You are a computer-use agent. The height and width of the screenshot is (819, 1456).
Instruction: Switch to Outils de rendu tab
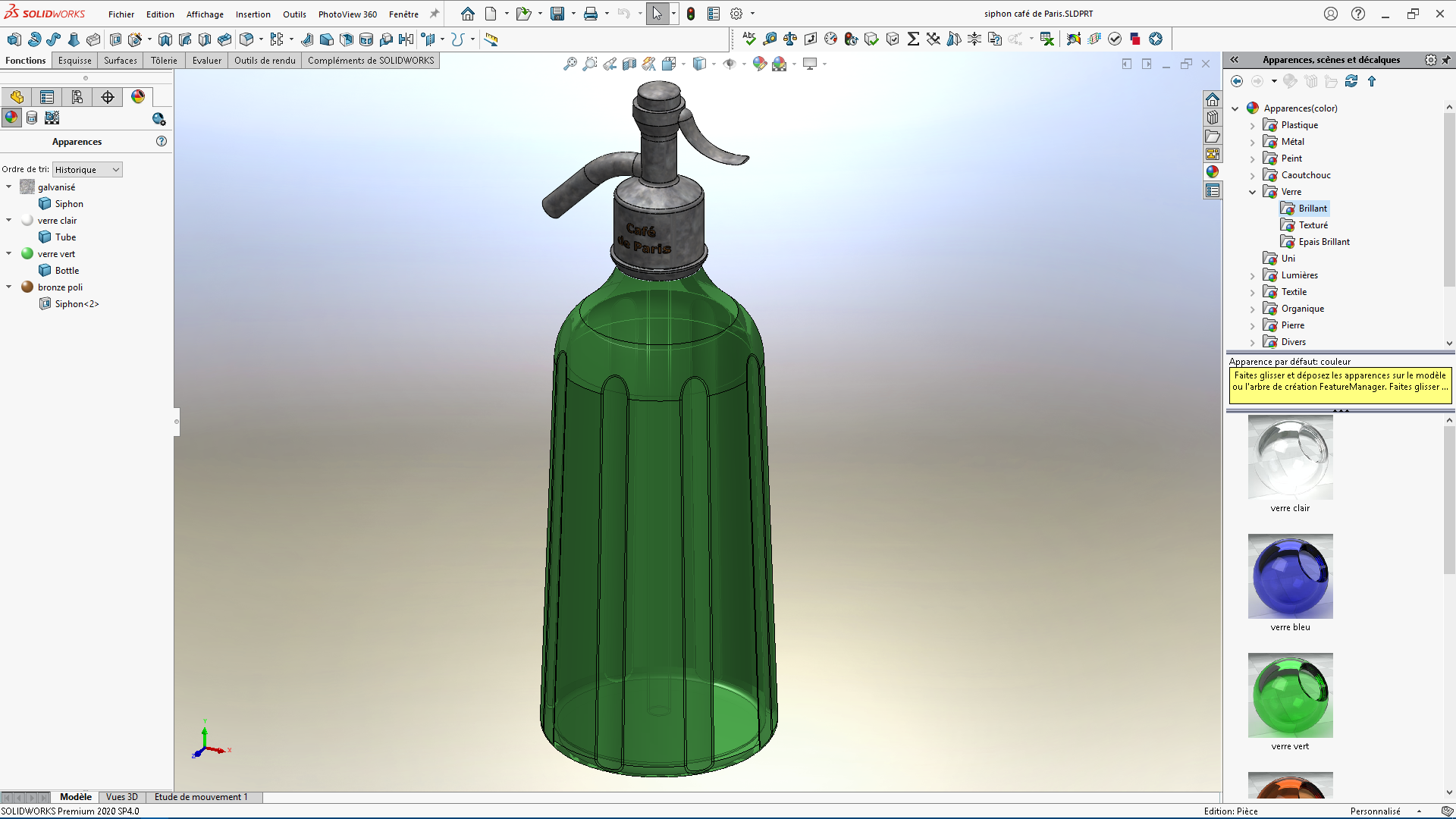coord(265,61)
